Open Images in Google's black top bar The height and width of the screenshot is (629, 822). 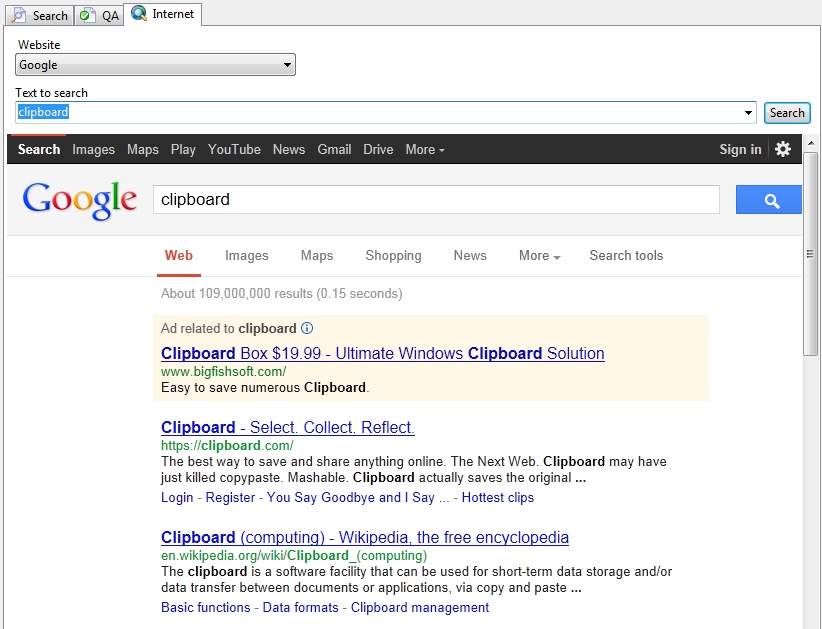coord(93,149)
